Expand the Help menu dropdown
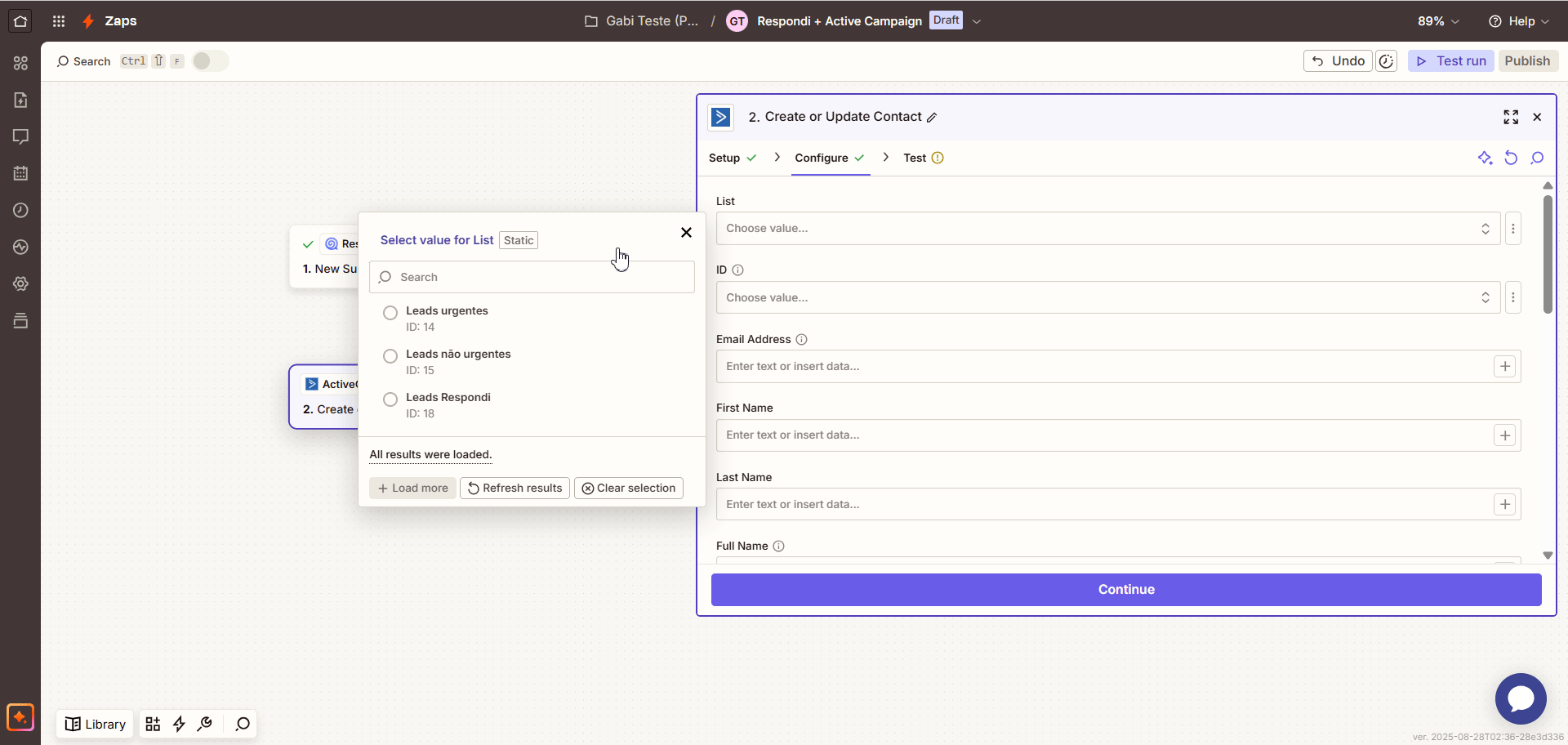The image size is (1568, 745). tap(1519, 21)
